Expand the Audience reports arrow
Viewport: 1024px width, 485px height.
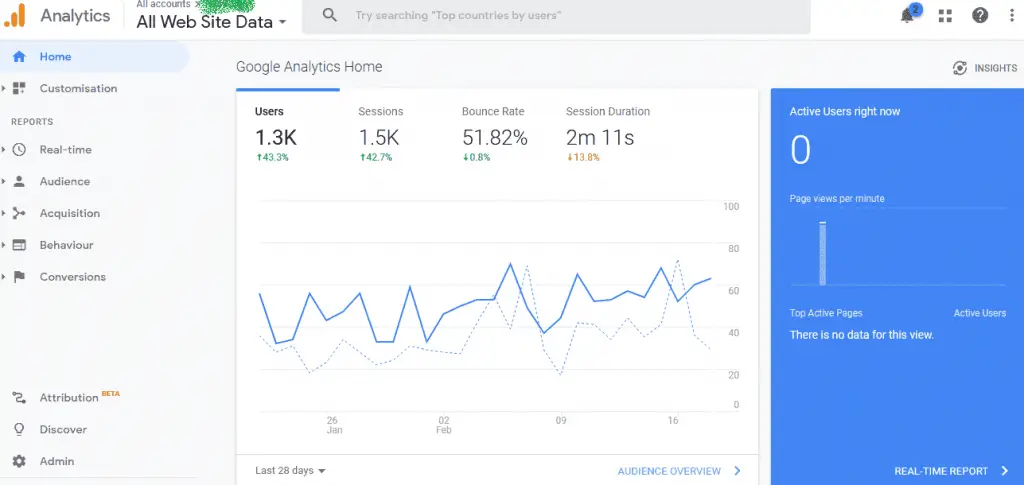coord(3,181)
